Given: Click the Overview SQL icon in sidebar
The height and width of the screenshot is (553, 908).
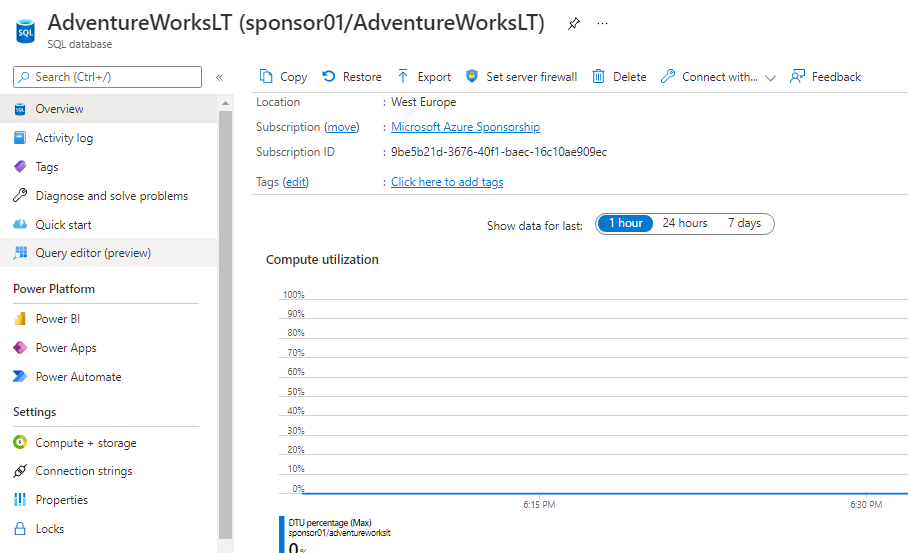Looking at the screenshot, I should 20,109.
